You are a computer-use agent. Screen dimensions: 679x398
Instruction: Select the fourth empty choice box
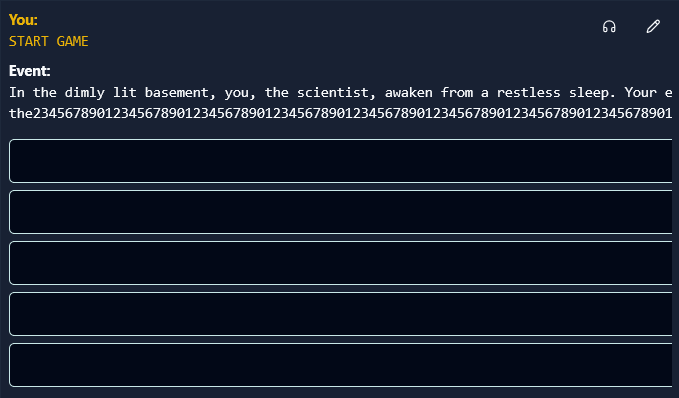click(x=340, y=314)
